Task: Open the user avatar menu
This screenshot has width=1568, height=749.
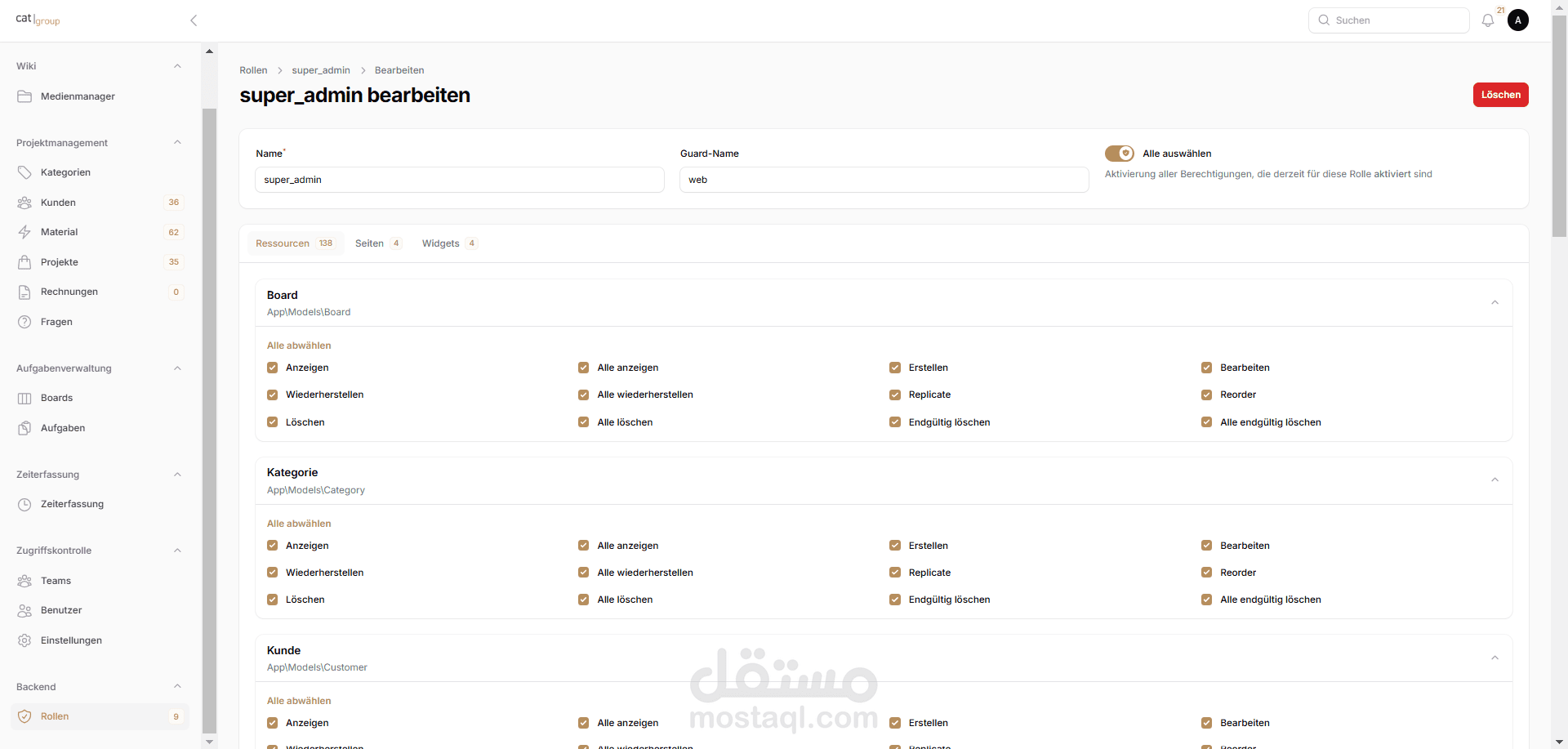Action: (x=1518, y=20)
